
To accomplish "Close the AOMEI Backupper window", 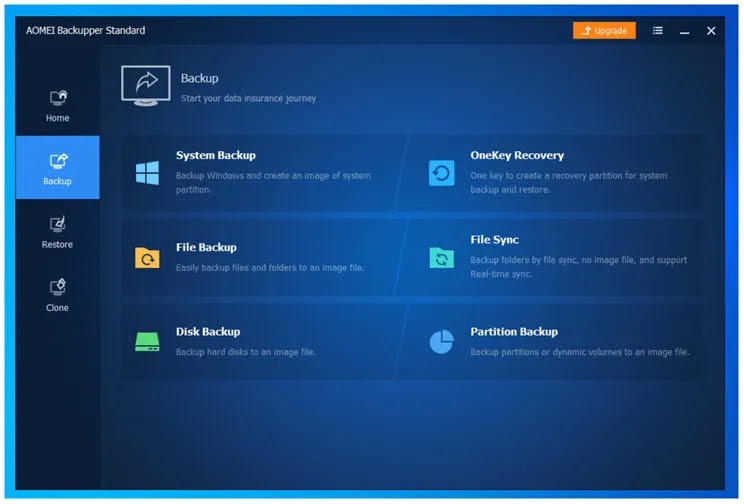I will [x=711, y=31].
